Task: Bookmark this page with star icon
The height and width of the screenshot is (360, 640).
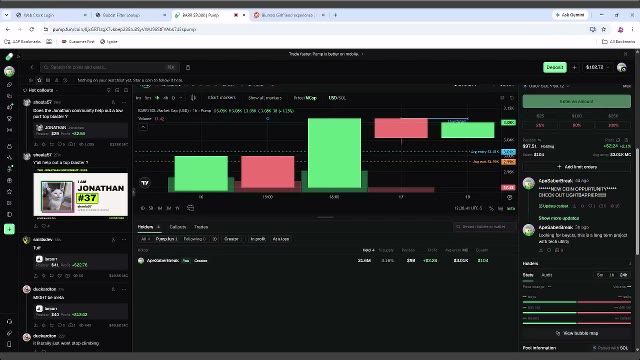Action: [603, 29]
